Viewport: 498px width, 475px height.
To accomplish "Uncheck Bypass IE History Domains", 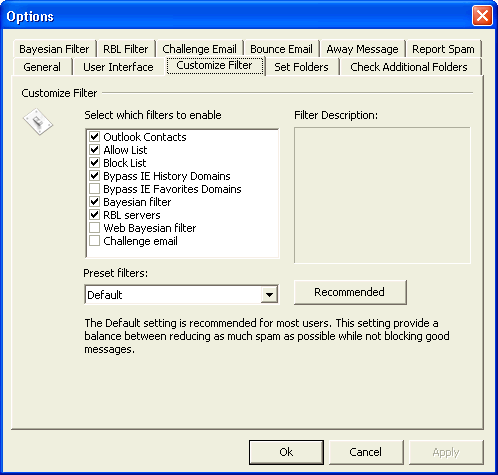I will [x=95, y=175].
